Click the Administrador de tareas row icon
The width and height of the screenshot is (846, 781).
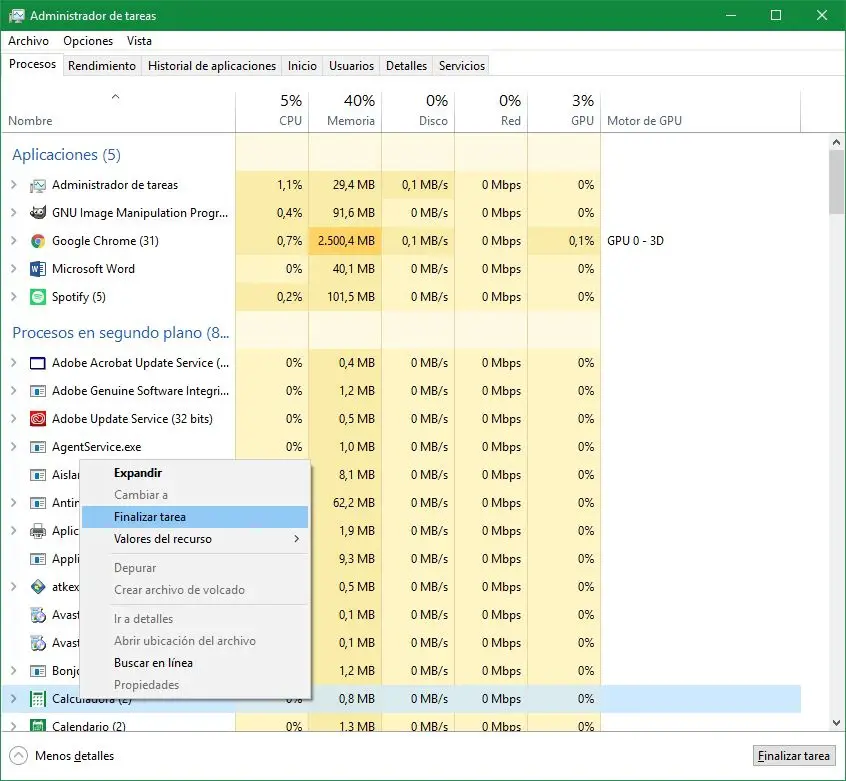(38, 185)
